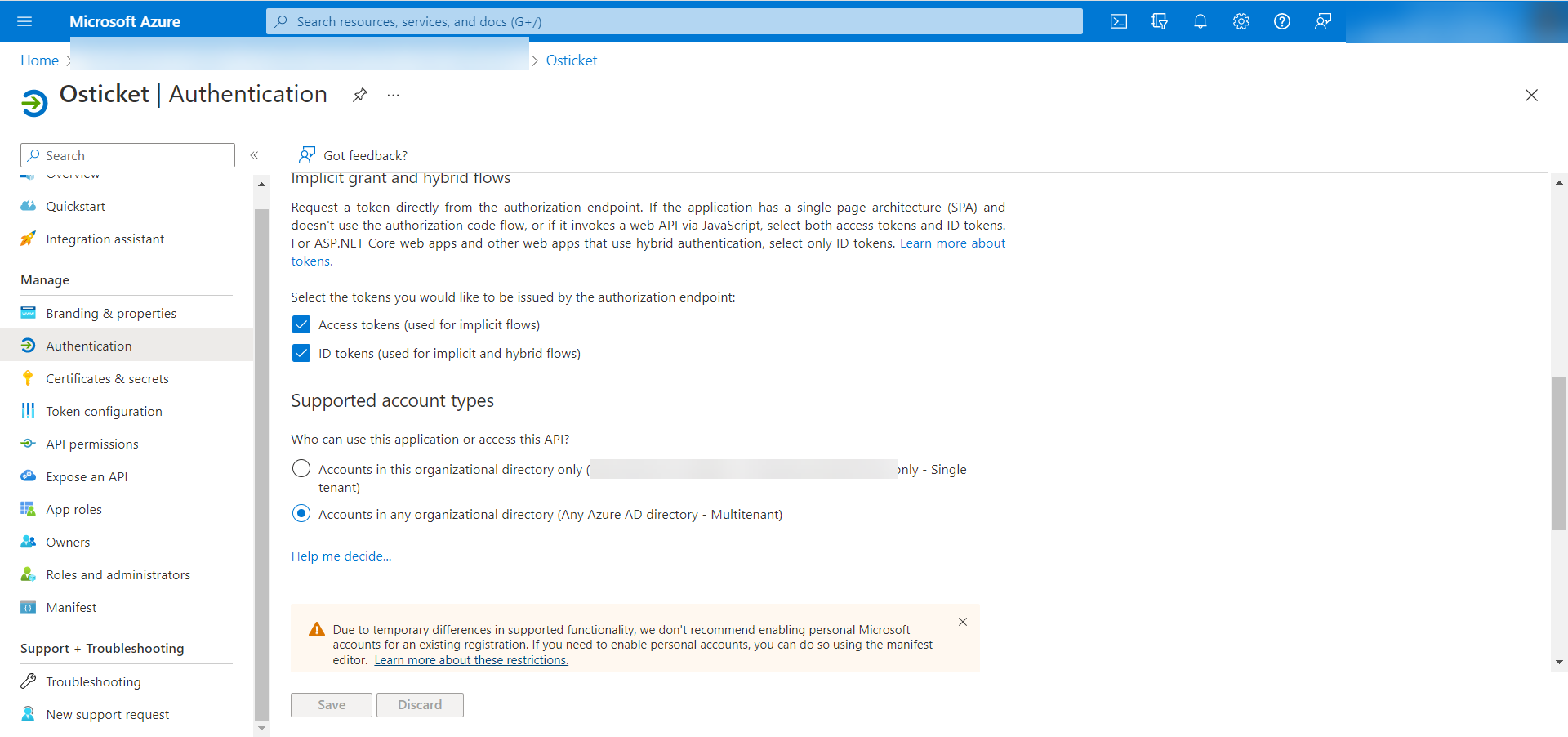The height and width of the screenshot is (737, 1568).
Task: Click the Authentication sidebar icon
Action: tap(29, 346)
